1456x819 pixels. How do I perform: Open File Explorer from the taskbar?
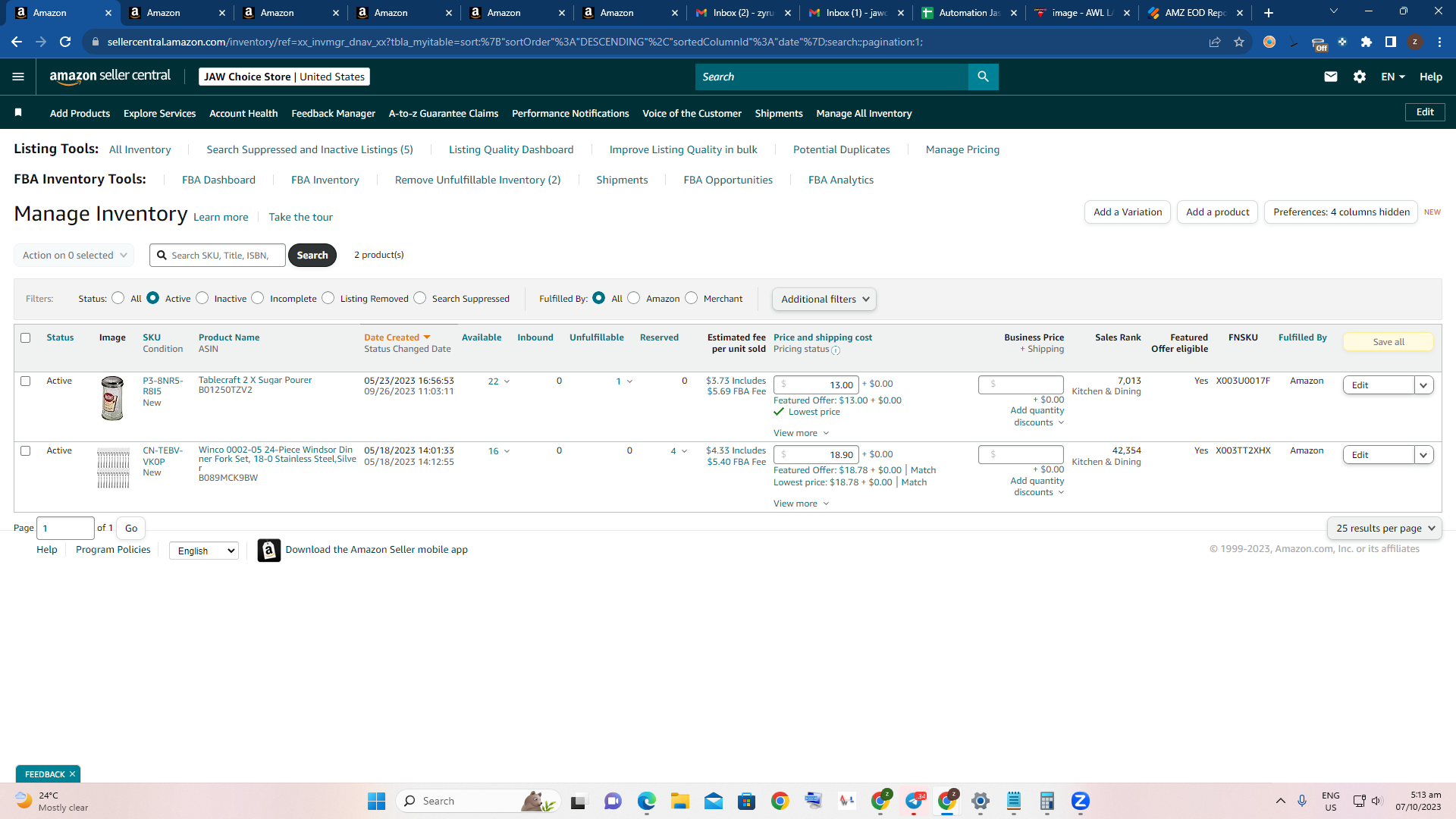[x=680, y=801]
